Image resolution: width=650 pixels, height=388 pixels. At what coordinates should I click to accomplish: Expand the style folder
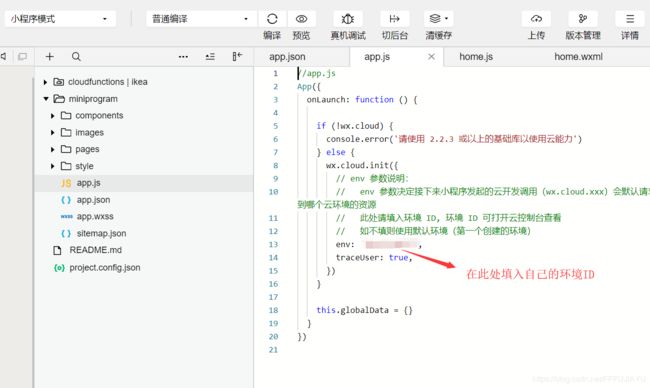pos(53,166)
